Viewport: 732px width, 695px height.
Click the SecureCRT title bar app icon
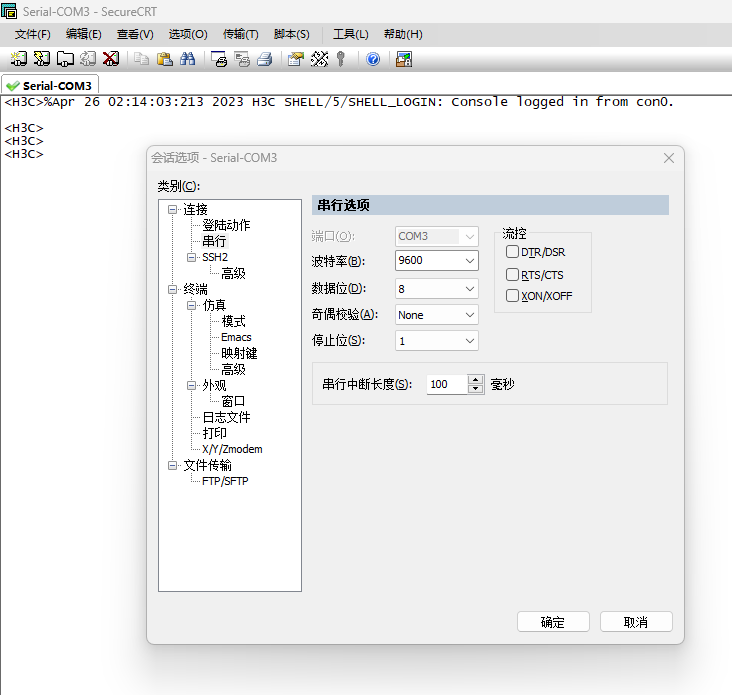[x=9, y=11]
